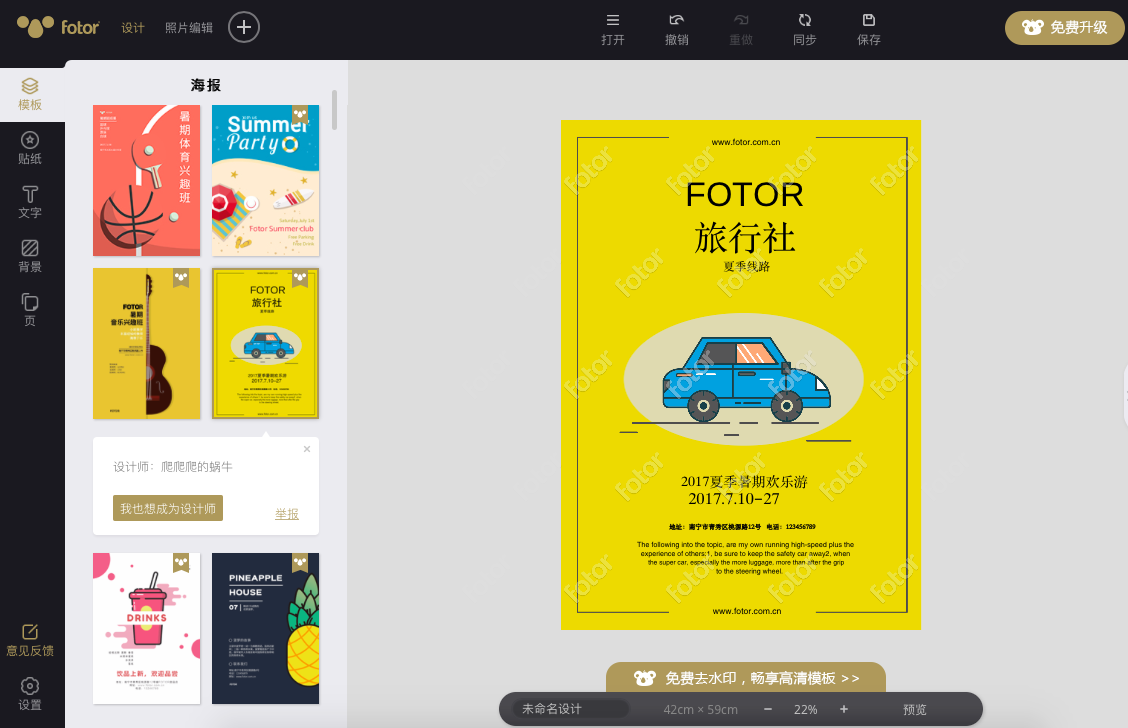Image resolution: width=1128 pixels, height=728 pixels.
Task: Sync the design with 同步
Action: click(x=804, y=29)
